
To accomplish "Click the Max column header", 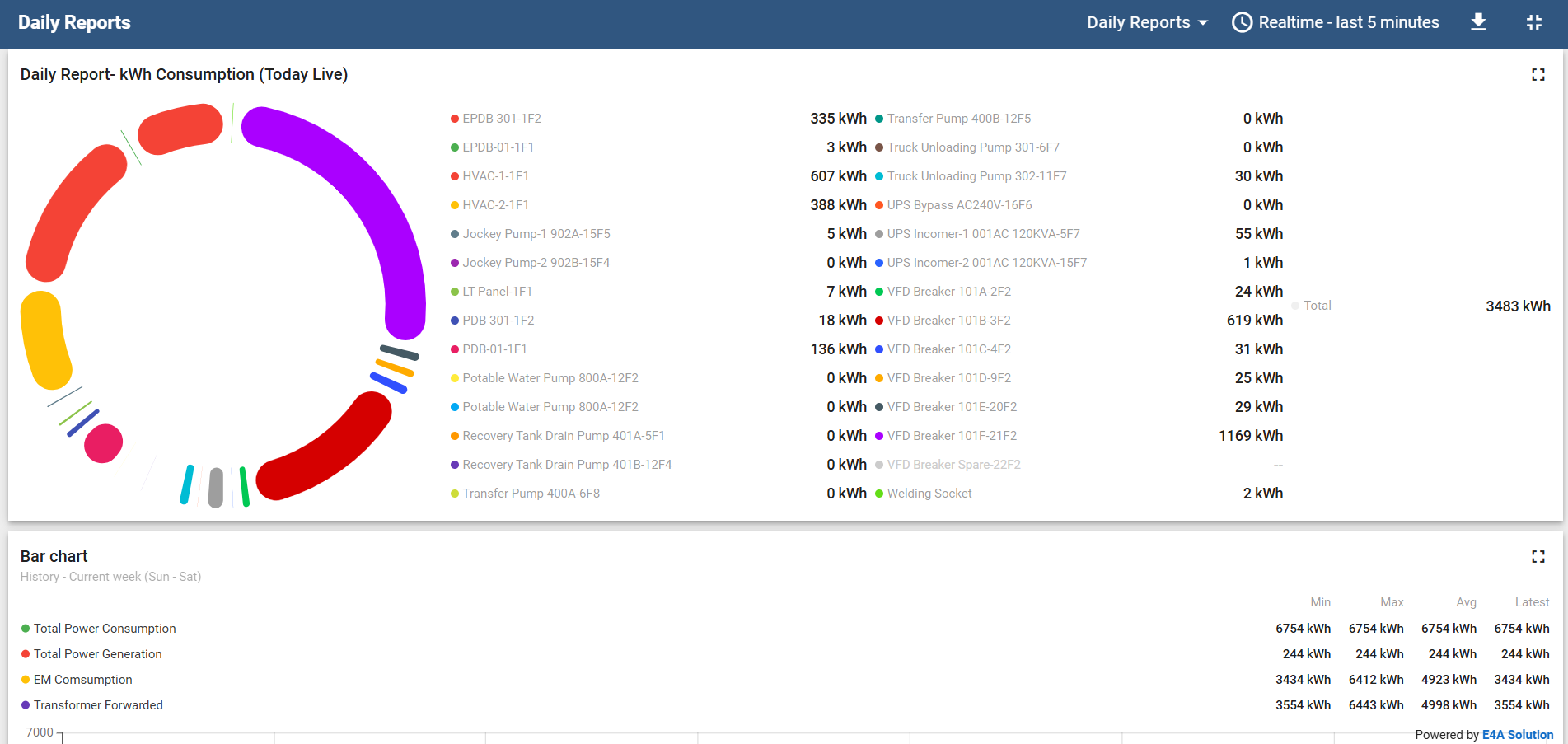I will [x=1392, y=602].
